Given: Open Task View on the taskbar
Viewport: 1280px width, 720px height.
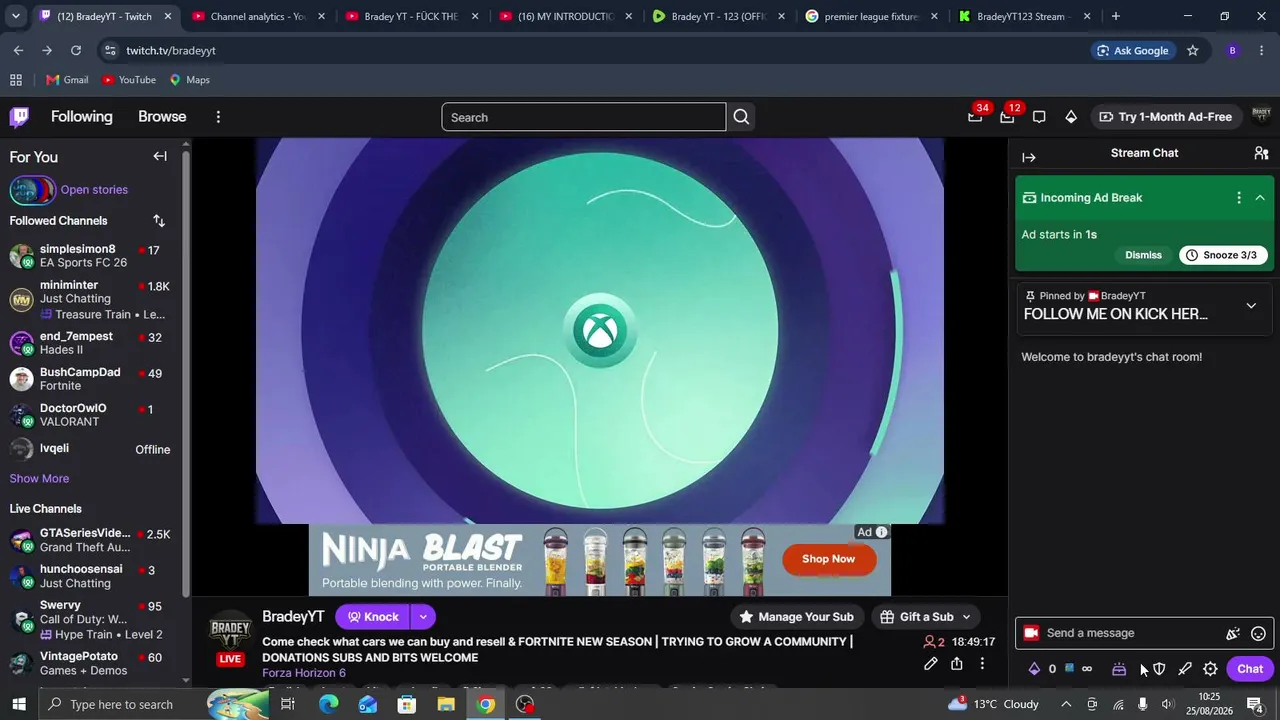Looking at the screenshot, I should 287,704.
